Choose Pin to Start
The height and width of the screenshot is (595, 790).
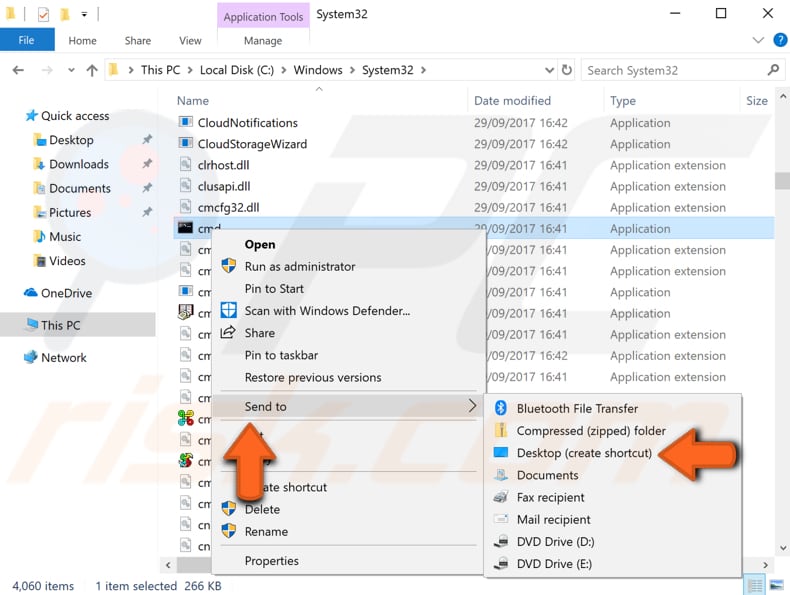pos(274,289)
